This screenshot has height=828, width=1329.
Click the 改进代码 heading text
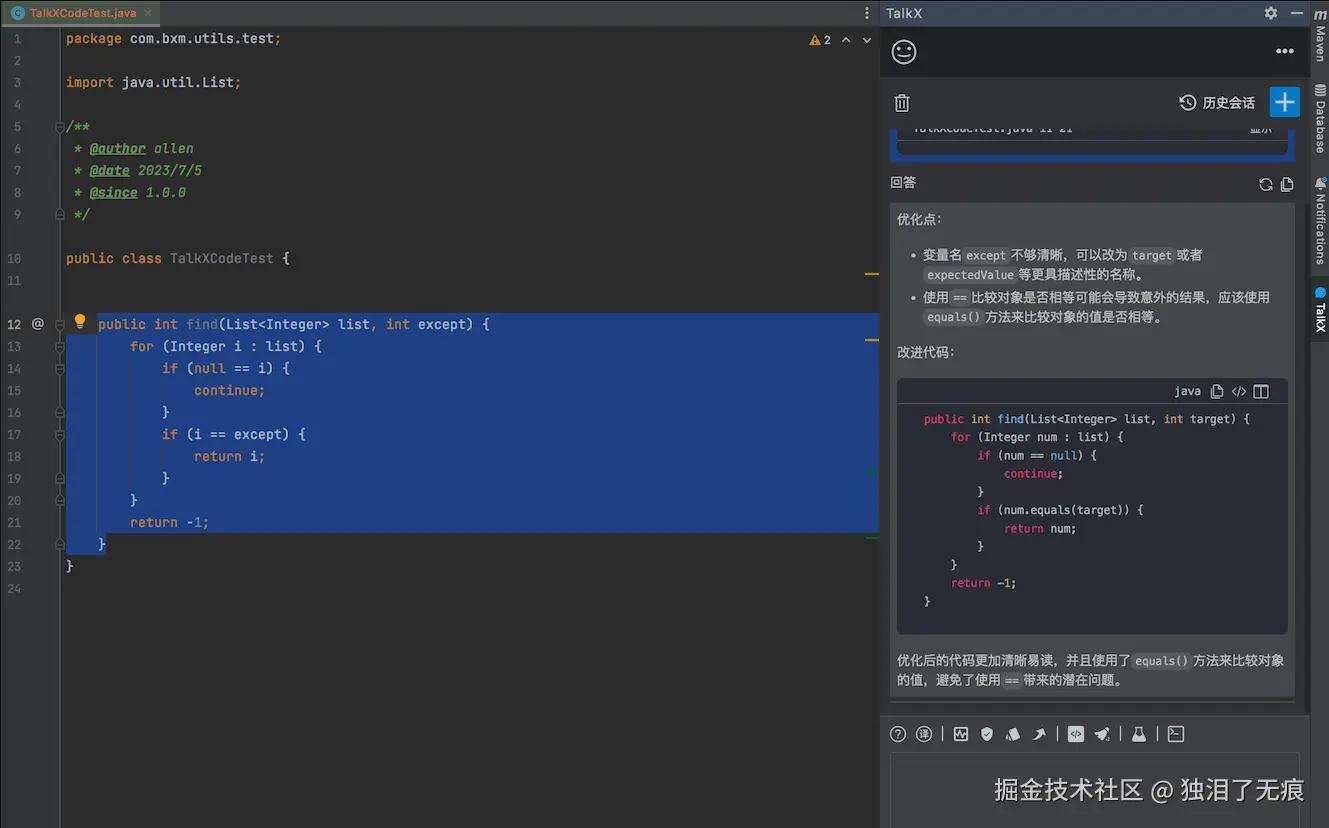tap(926, 352)
